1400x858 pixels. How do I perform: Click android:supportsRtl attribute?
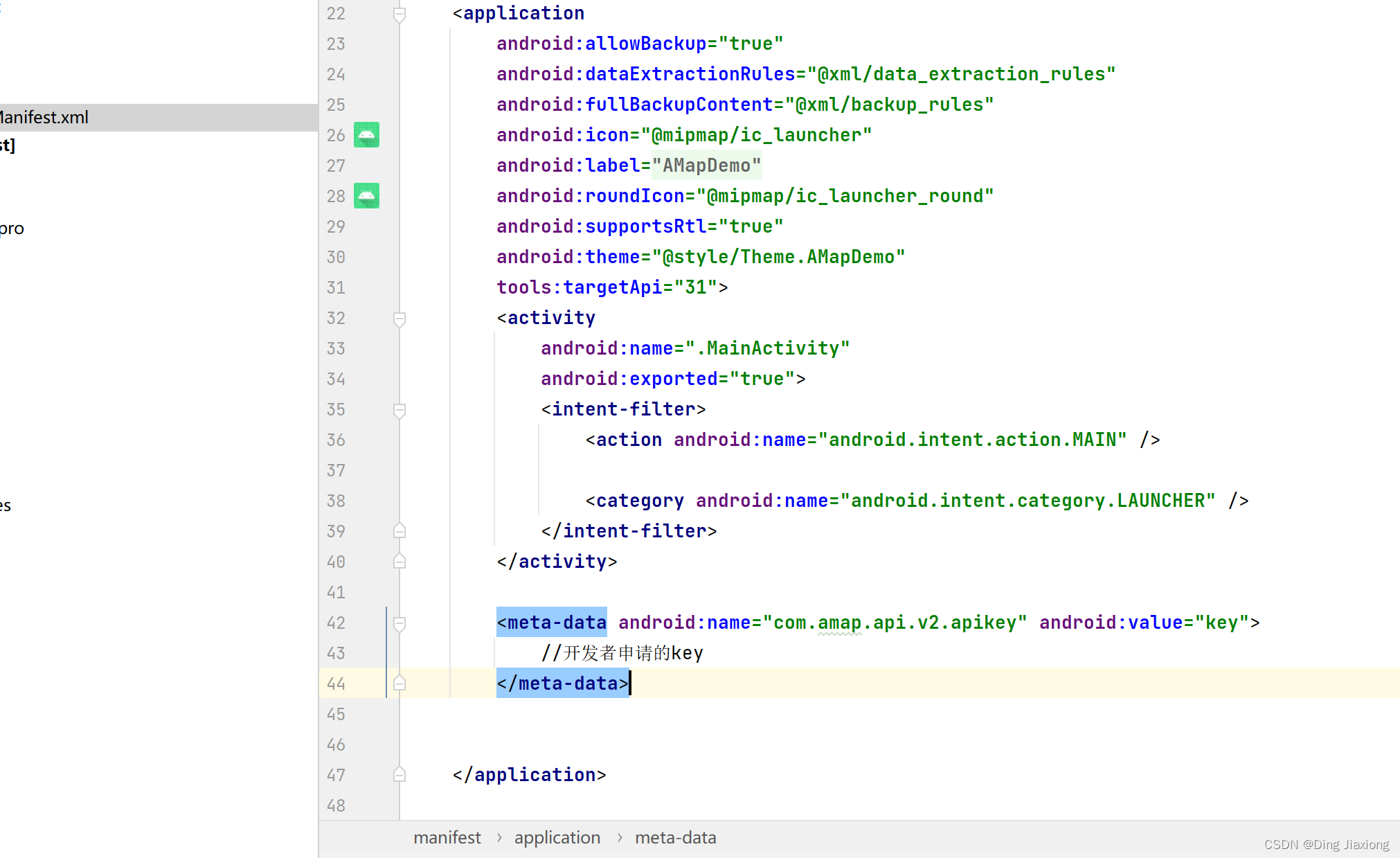point(602,226)
